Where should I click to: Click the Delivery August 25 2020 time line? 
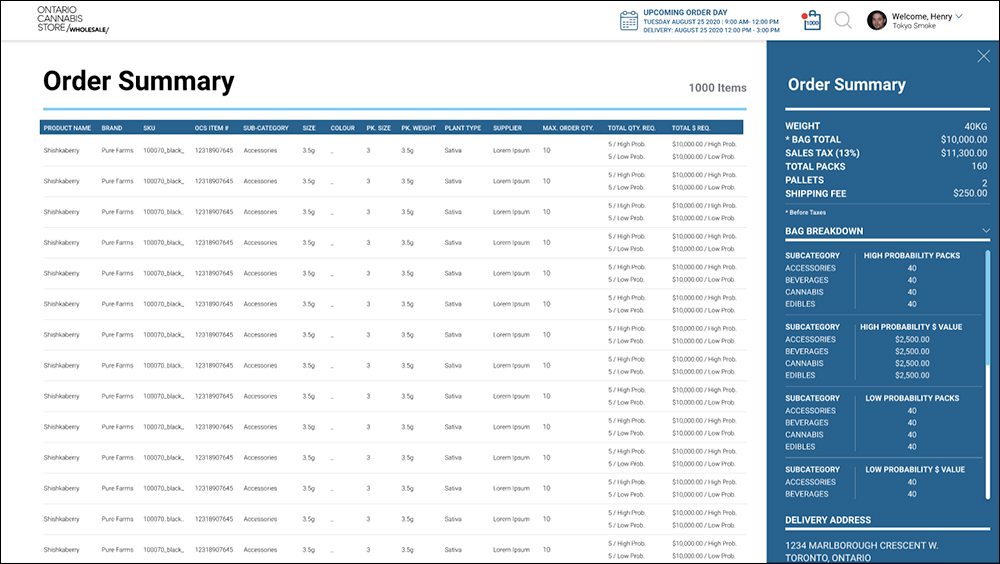(x=711, y=30)
